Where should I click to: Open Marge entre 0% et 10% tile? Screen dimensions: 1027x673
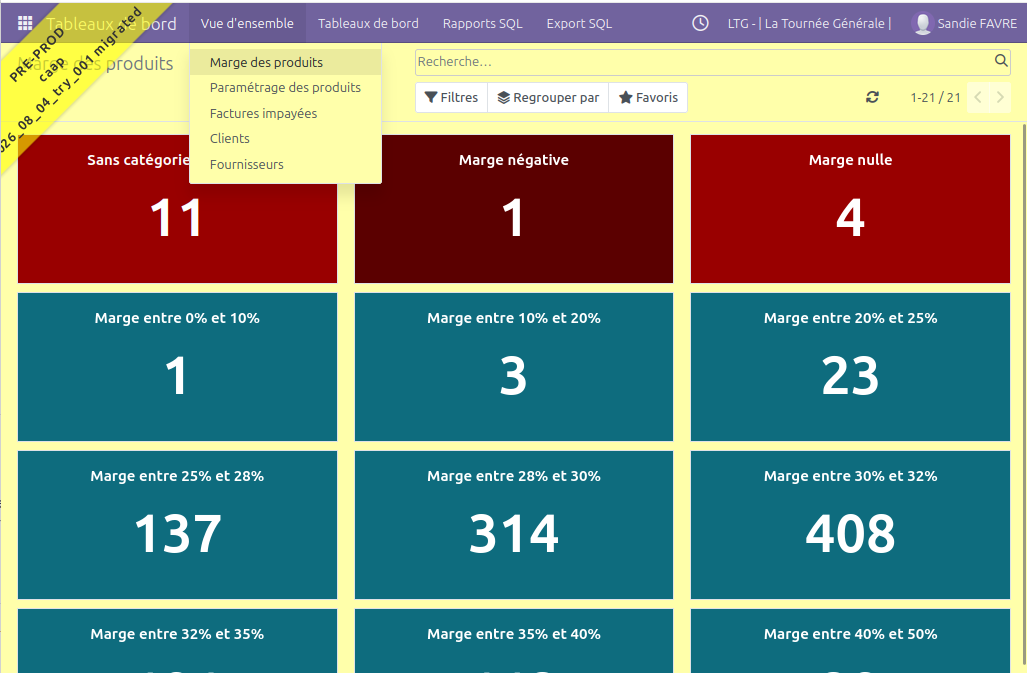pyautogui.click(x=177, y=367)
